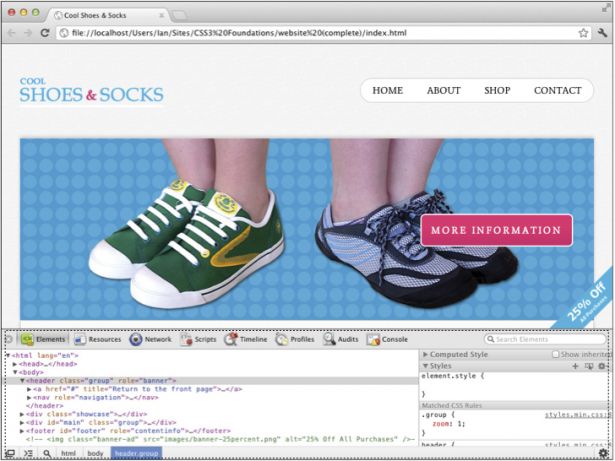
Task: Click the Search Elements field
Action: tap(545, 339)
